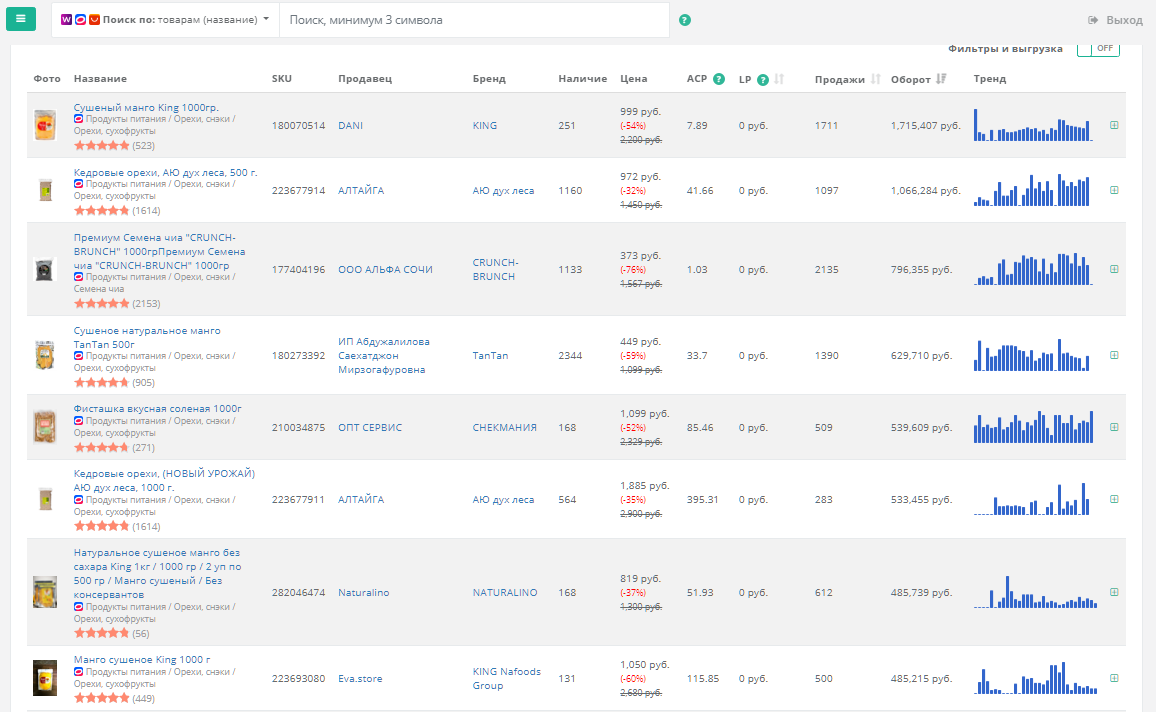Expand details for Фисташка вкусная соленая row
The width and height of the screenshot is (1156, 712).
click(1114, 427)
